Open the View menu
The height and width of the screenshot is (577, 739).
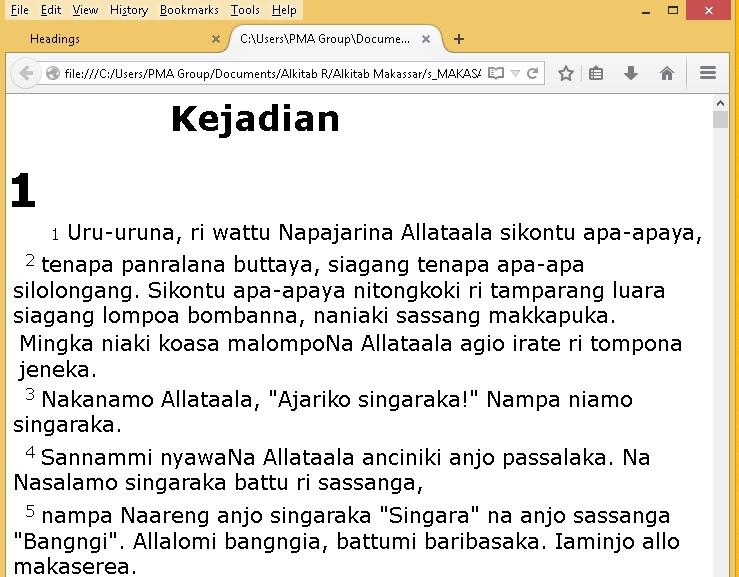point(85,10)
